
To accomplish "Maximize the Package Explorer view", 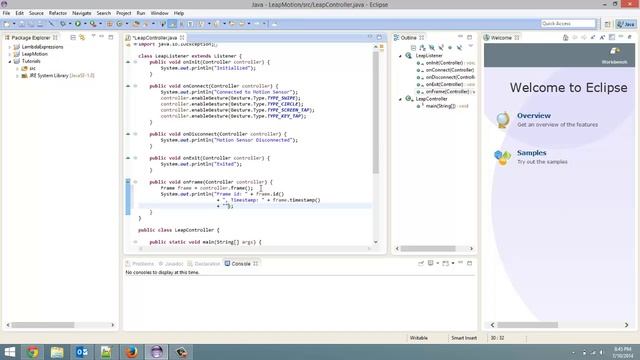I will pyautogui.click(x=111, y=37).
